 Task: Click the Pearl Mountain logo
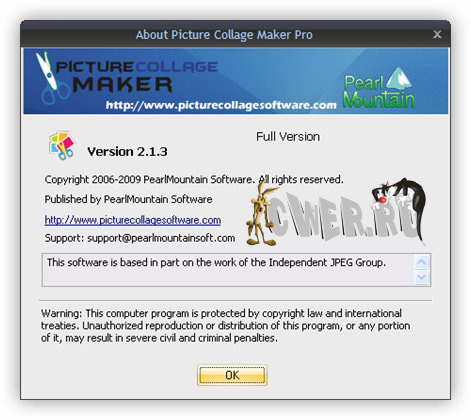[x=379, y=88]
